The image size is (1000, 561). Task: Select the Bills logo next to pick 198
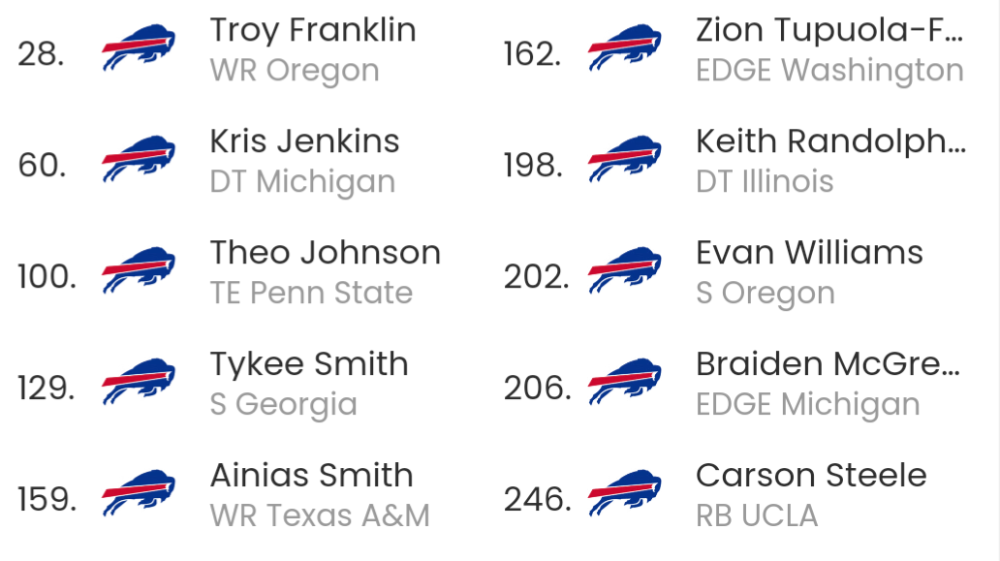click(624, 159)
